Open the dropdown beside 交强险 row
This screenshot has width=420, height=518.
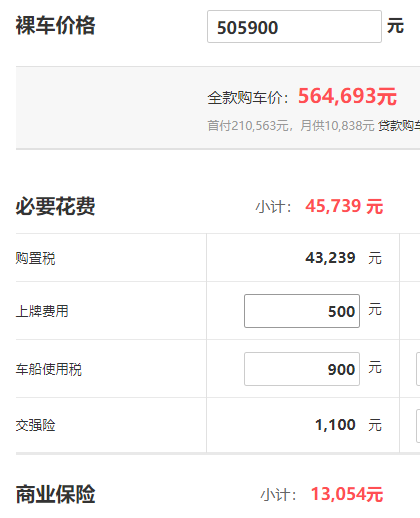point(418,426)
